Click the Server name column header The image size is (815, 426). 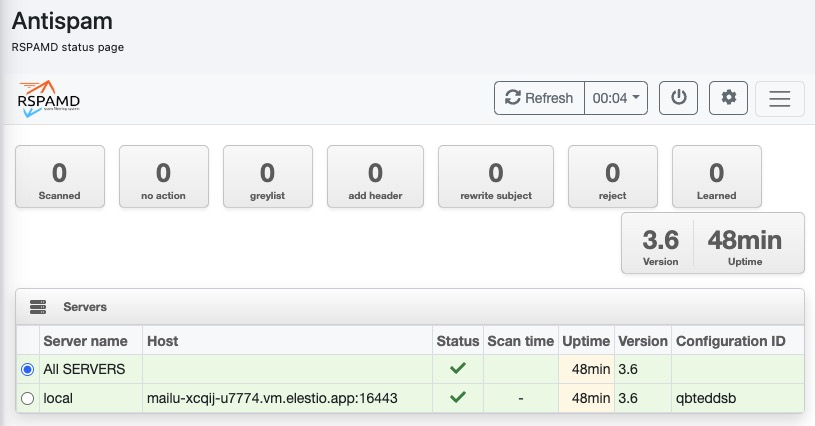[85, 341]
